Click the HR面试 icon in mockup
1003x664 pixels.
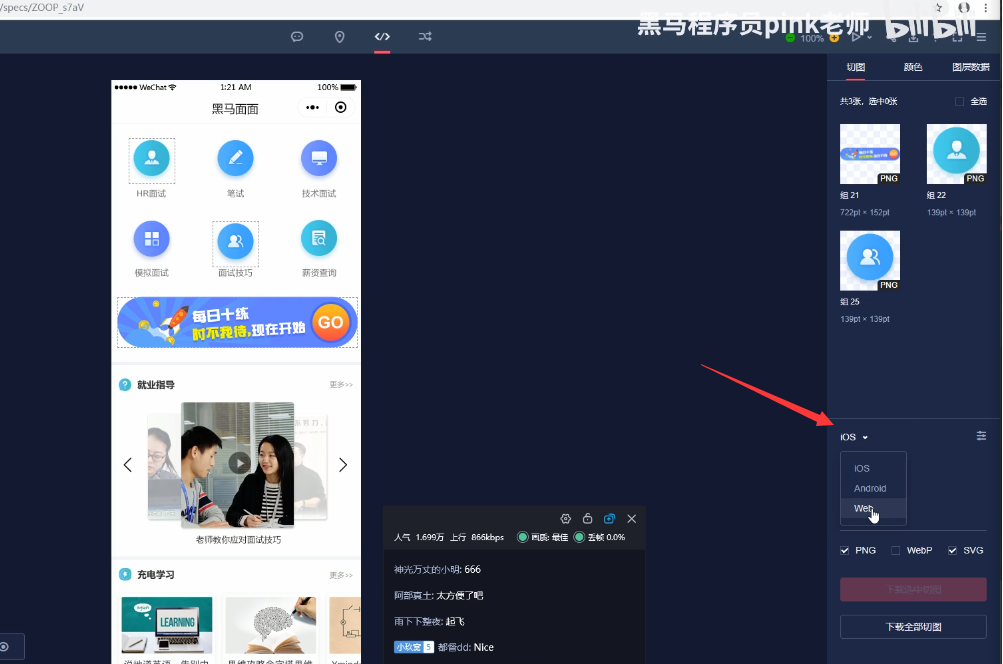pos(152,158)
